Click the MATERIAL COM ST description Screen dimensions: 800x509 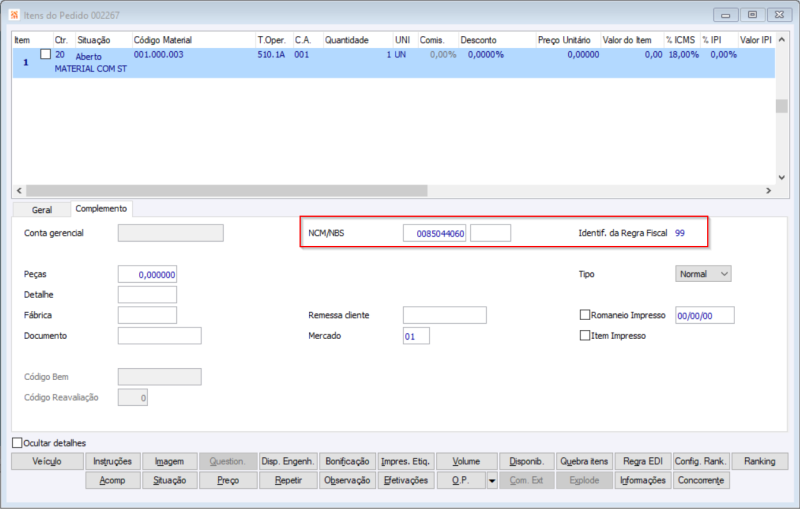[x=90, y=68]
